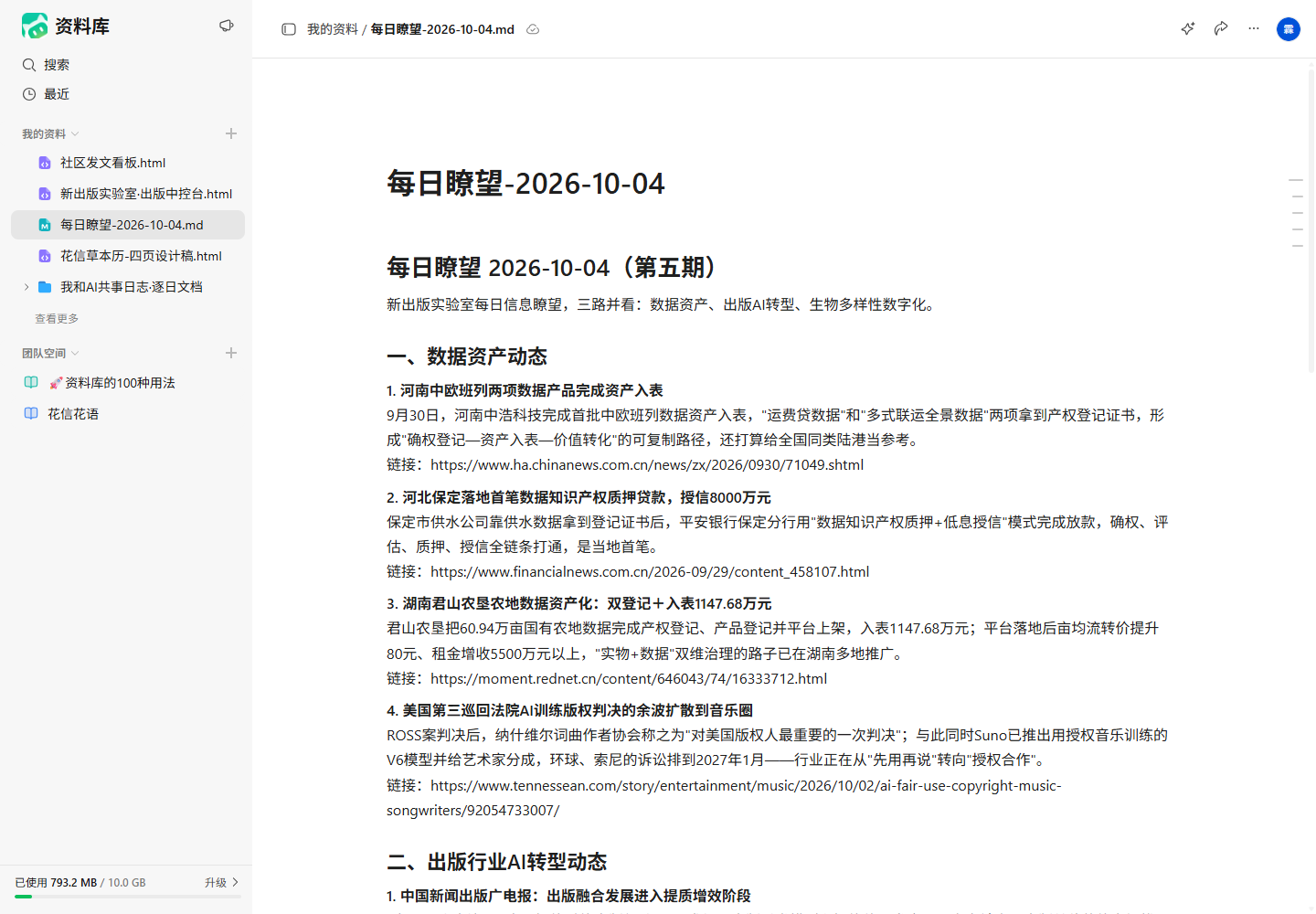Viewport: 1316px width, 914px height.
Task: Click the book icon beside 花信花语
Action: 31,414
